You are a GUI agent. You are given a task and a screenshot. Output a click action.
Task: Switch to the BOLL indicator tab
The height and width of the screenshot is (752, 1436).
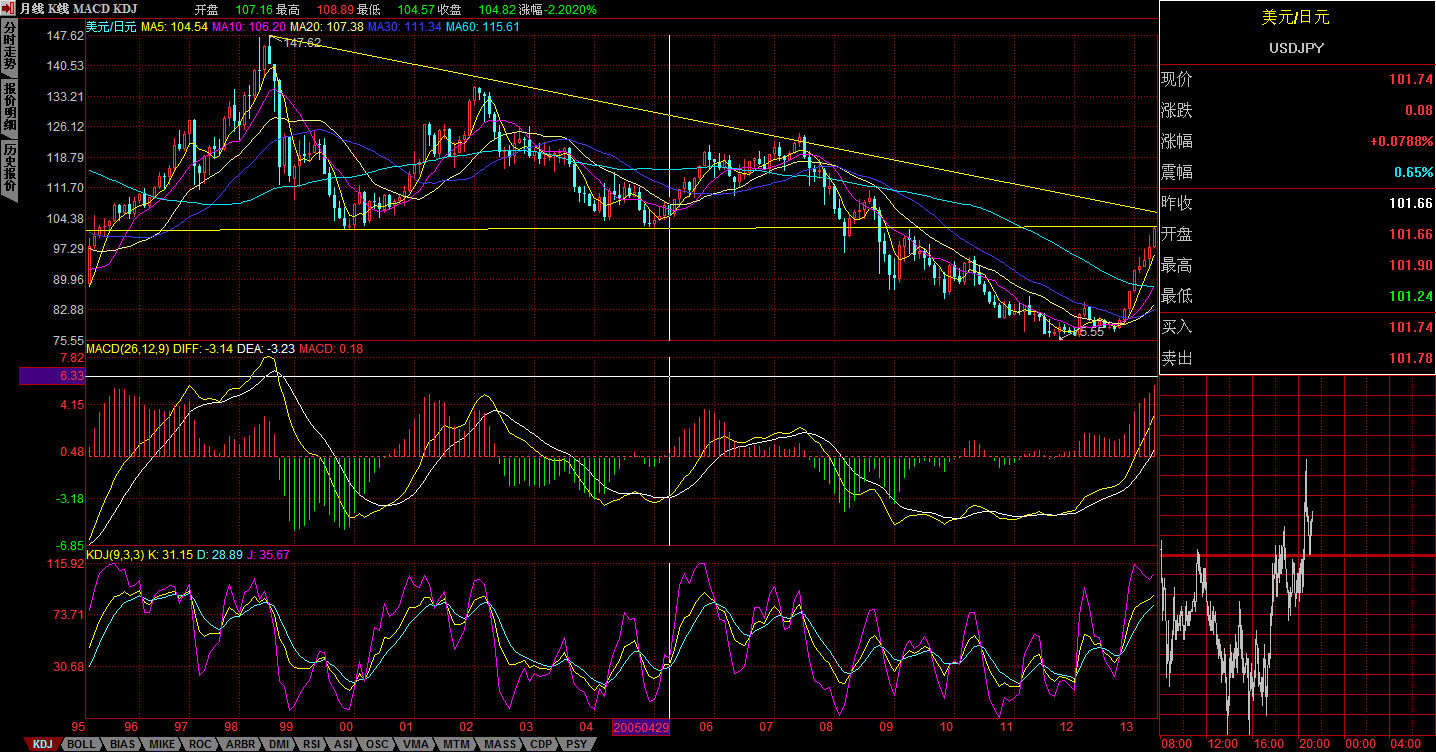81,744
